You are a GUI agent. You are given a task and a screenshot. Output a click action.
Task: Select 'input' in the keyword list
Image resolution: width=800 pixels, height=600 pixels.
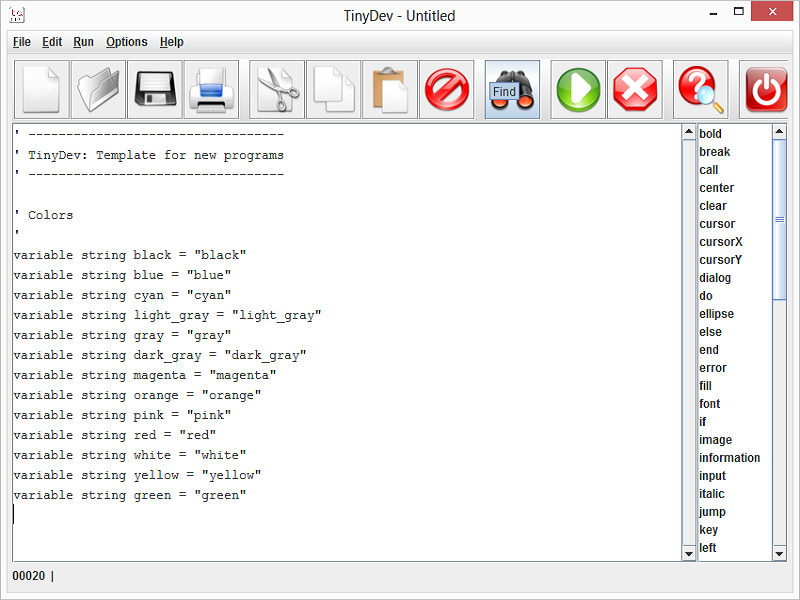tap(712, 476)
